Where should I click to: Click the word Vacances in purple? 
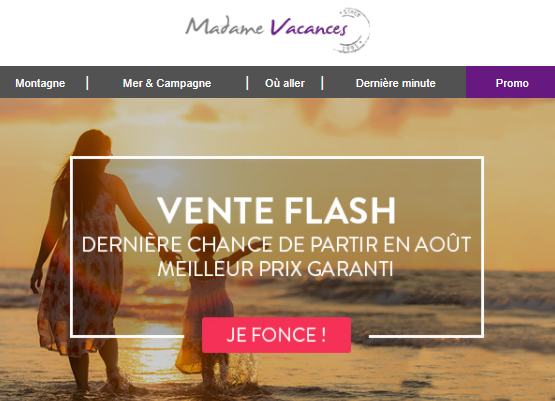pyautogui.click(x=309, y=27)
